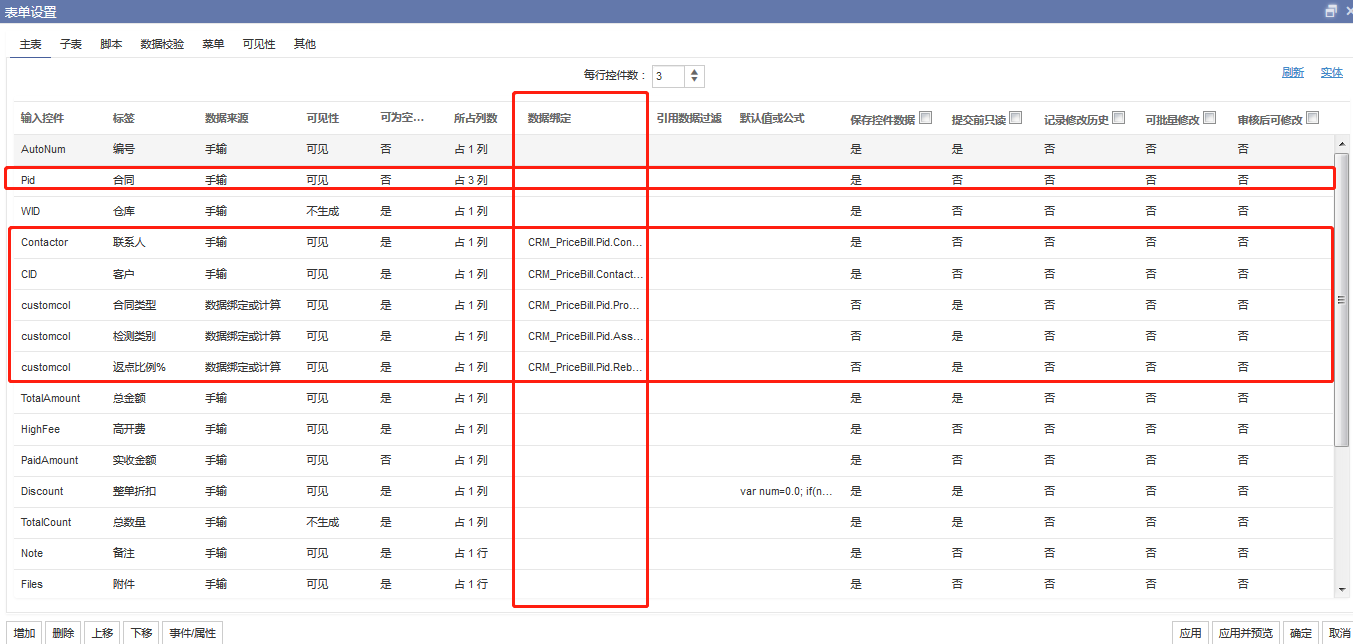Select the 数据校验 tab
The image size is (1353, 644).
(x=162, y=44)
